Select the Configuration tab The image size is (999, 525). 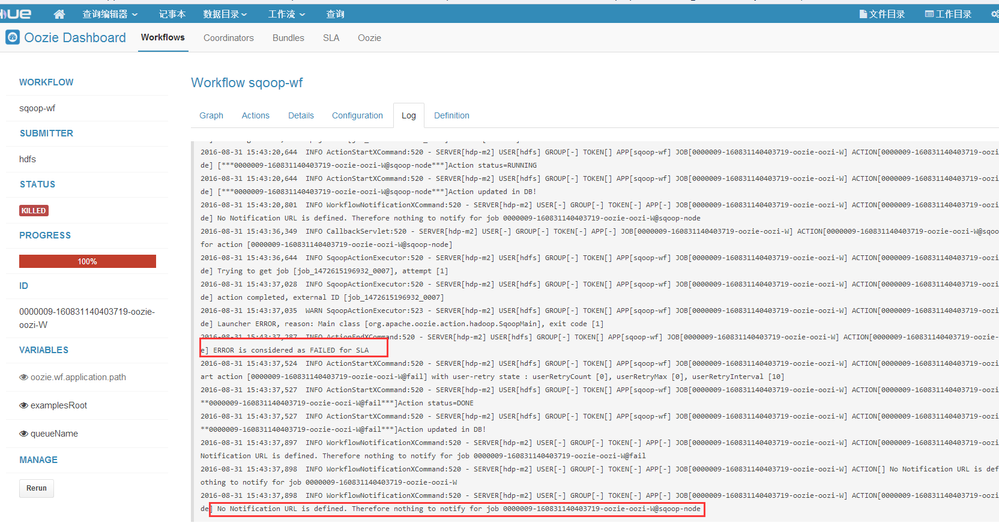pyautogui.click(x=357, y=115)
